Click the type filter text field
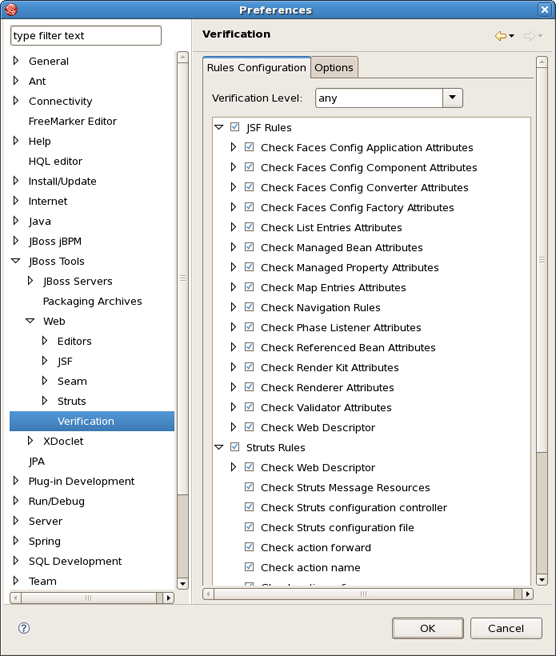 (86, 36)
